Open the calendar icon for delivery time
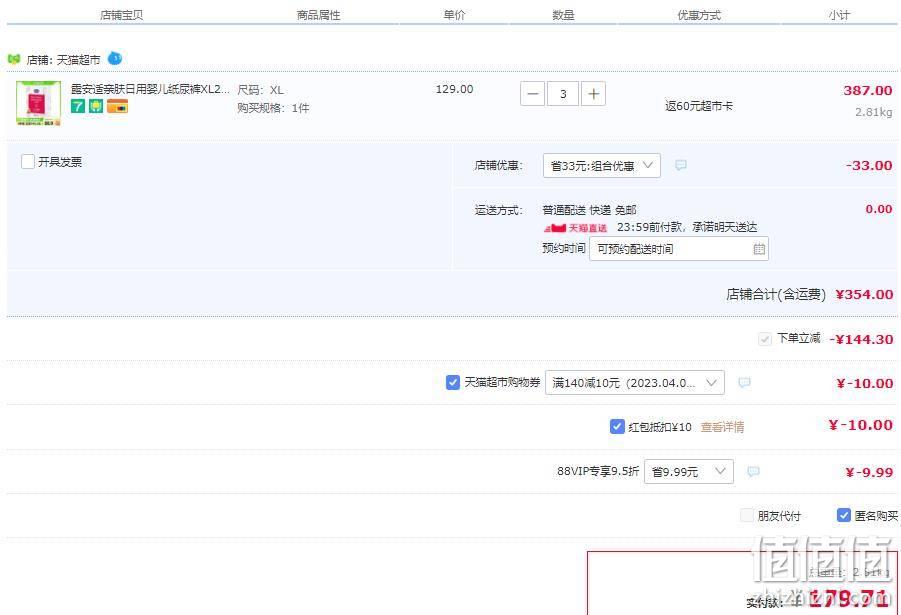 tap(759, 249)
